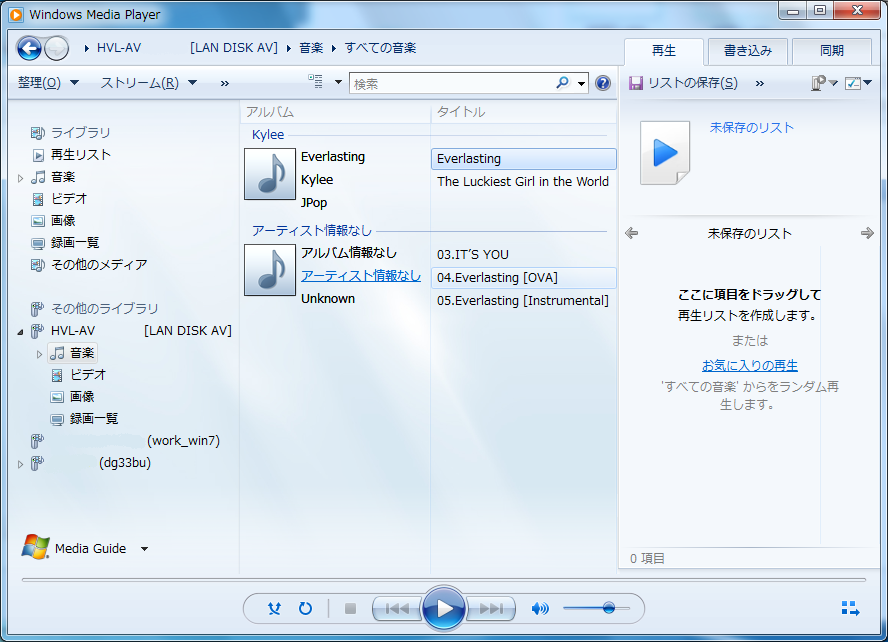Click the お気に入りの再生 link
The height and width of the screenshot is (642, 888).
(750, 366)
